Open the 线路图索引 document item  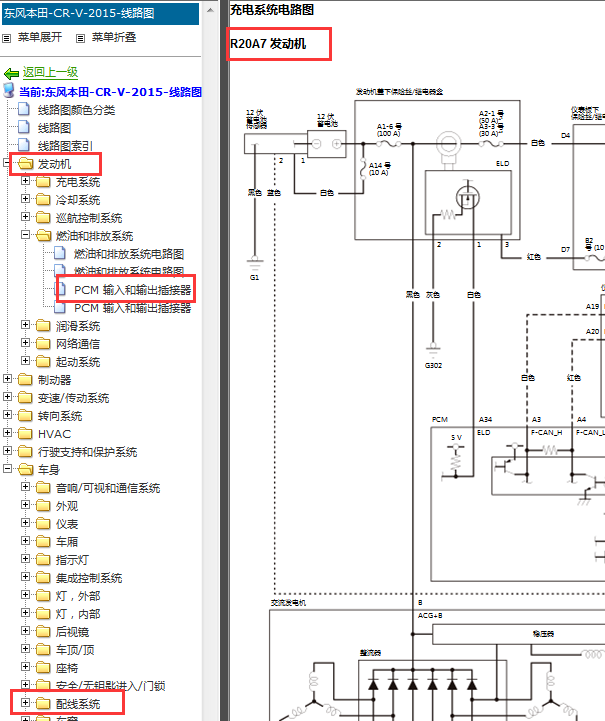65,146
